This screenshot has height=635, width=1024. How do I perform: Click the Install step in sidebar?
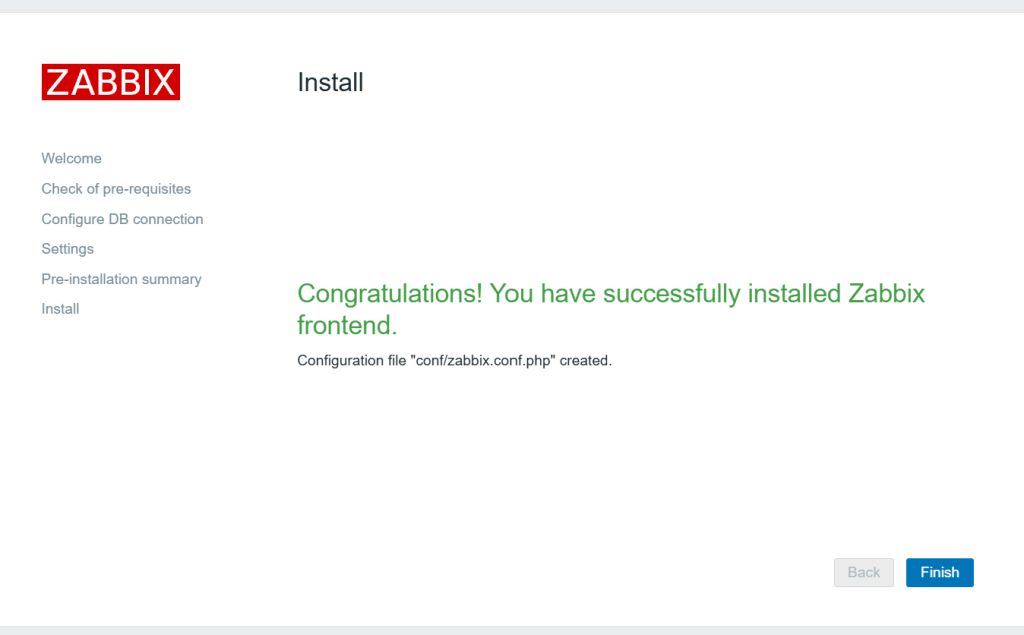pyautogui.click(x=60, y=309)
